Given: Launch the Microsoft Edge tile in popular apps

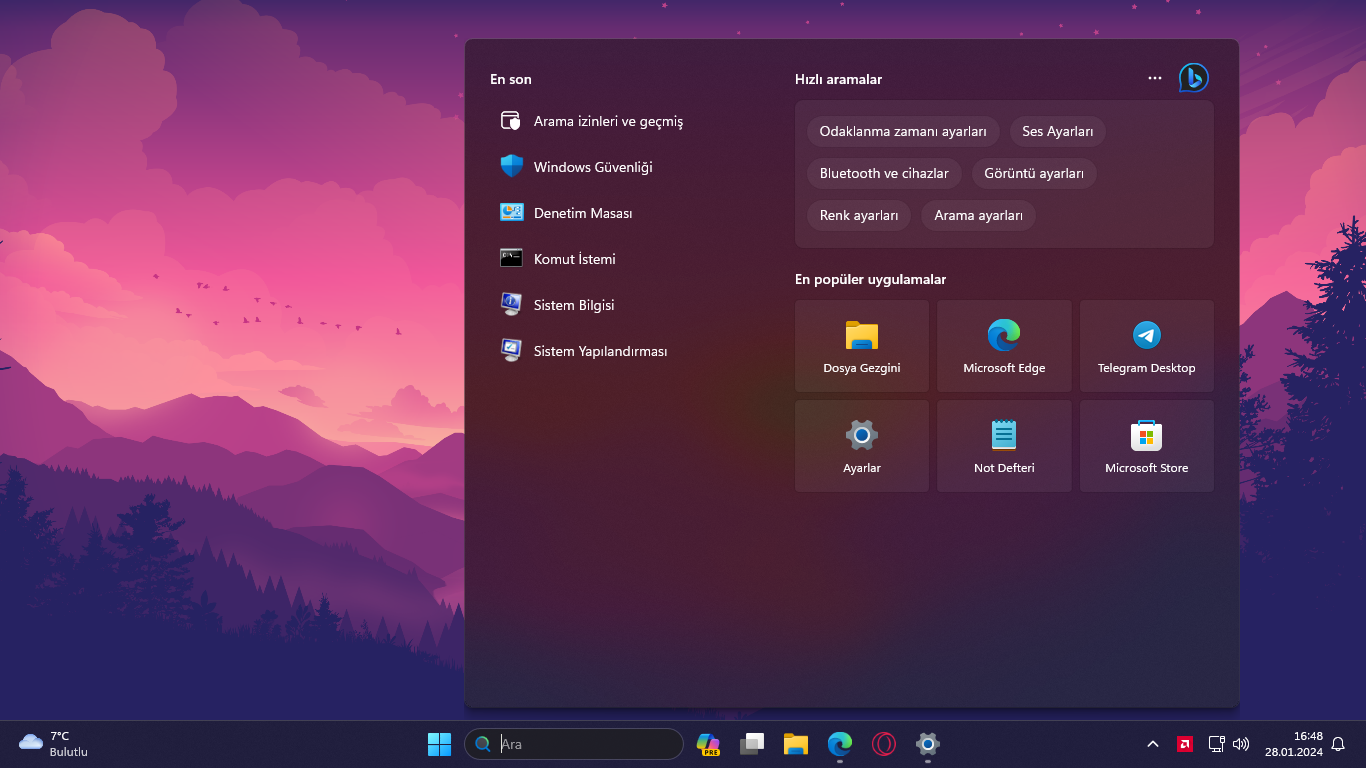Looking at the screenshot, I should click(1004, 346).
